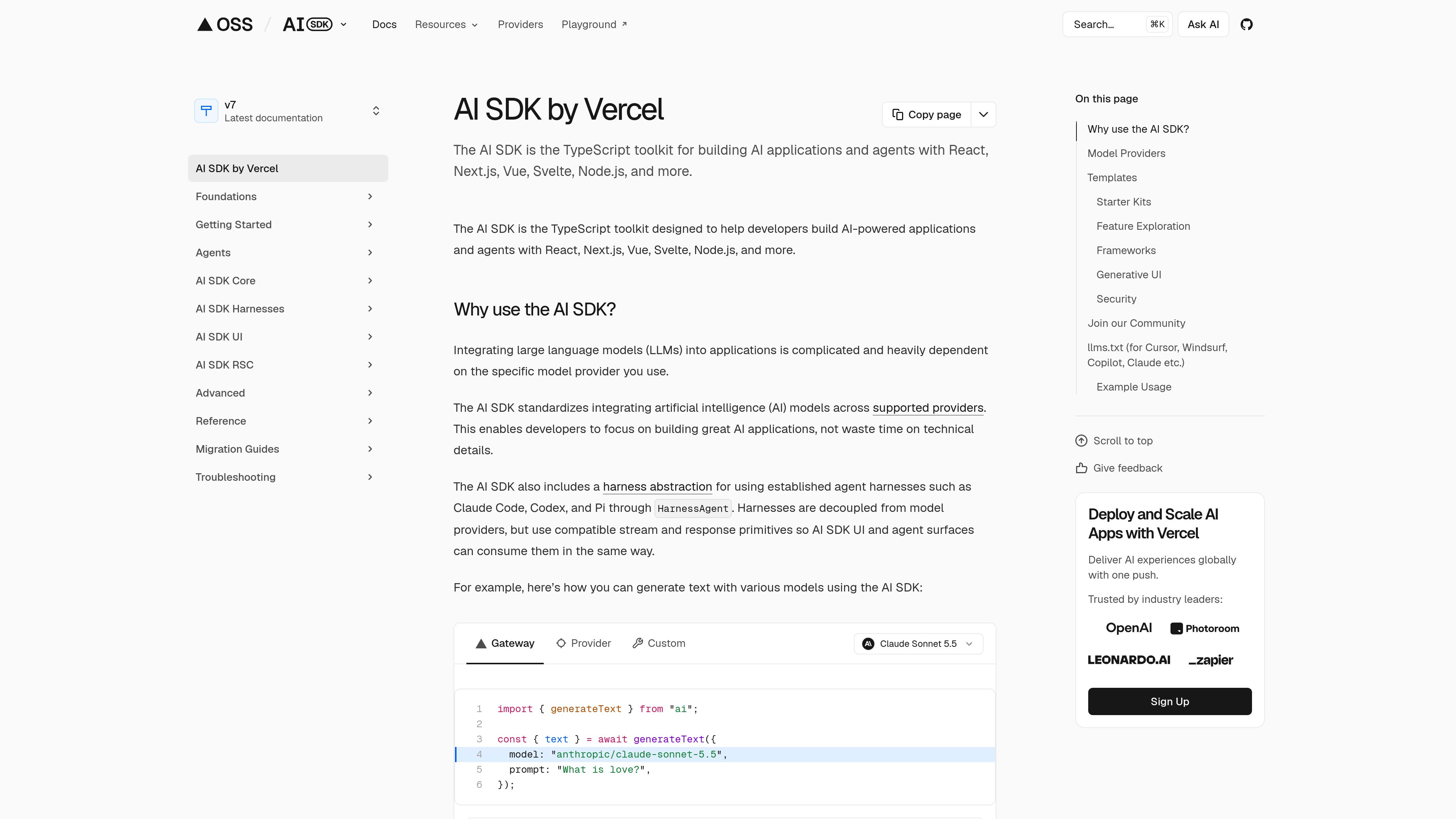
Task: Follow the harness abstraction link
Action: (657, 486)
